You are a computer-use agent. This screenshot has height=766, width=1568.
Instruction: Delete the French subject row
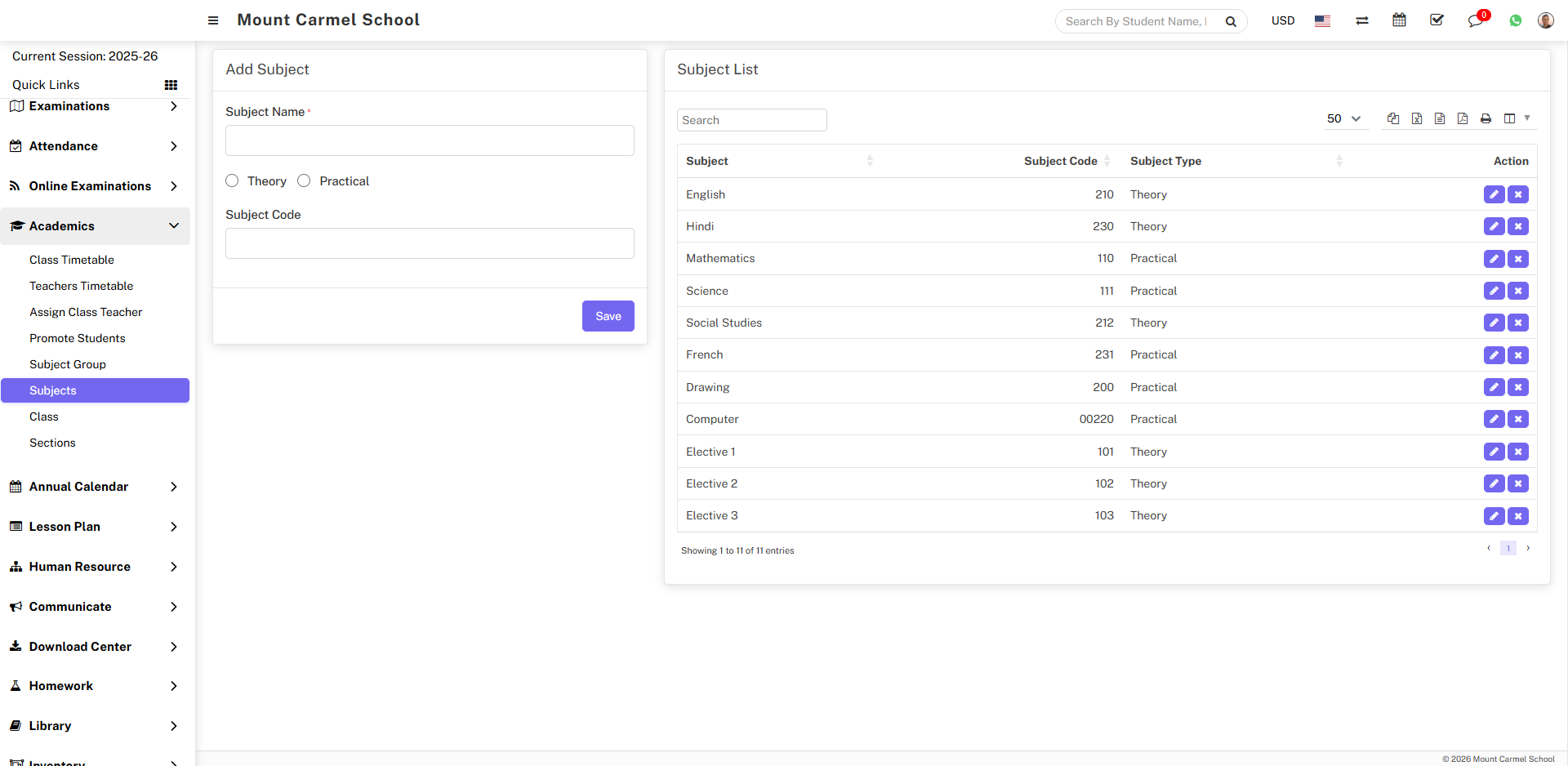point(1518,355)
